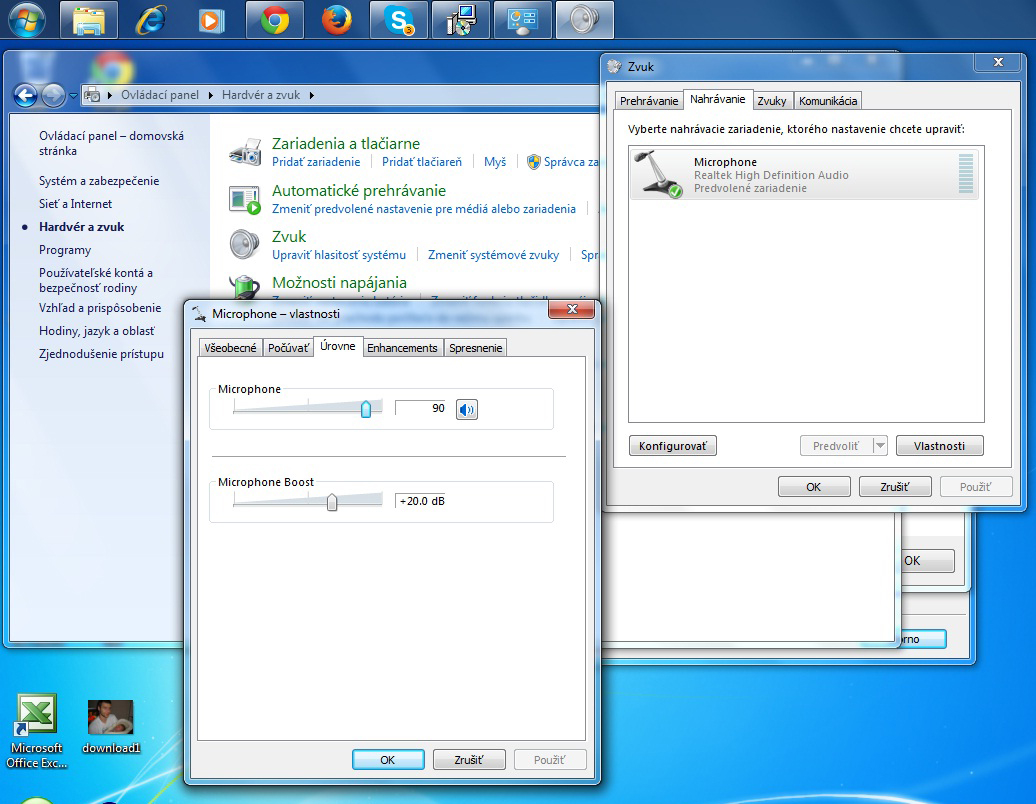Click the Control Panel taskbar icon
The height and width of the screenshot is (804, 1036).
(523, 20)
